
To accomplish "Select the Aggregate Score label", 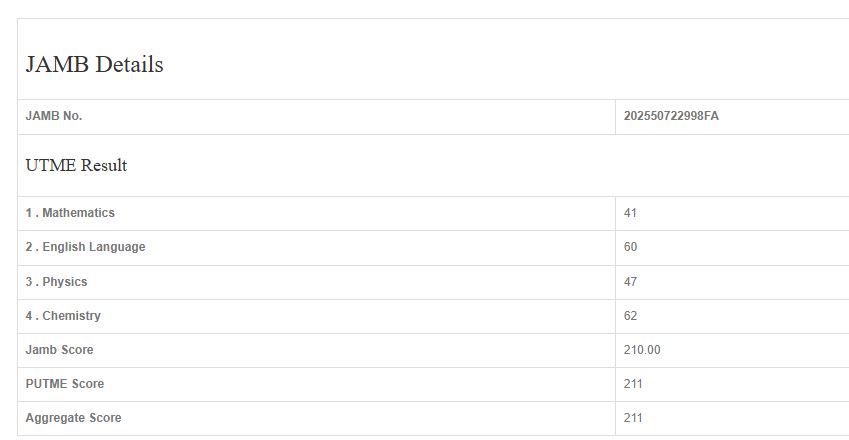I will click(x=74, y=418).
